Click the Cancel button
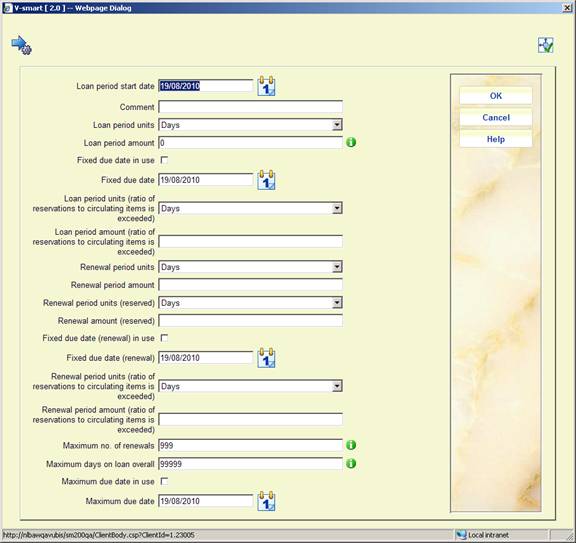Screen dimensions: 576x543 496,118
